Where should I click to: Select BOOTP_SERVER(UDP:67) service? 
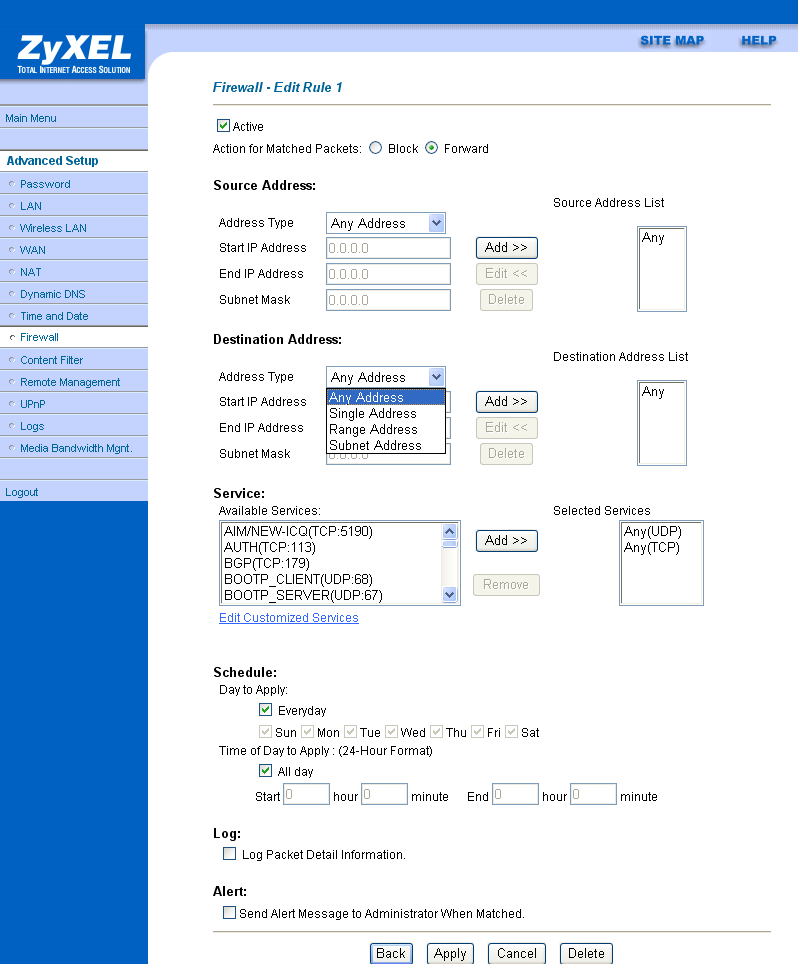[x=331, y=595]
